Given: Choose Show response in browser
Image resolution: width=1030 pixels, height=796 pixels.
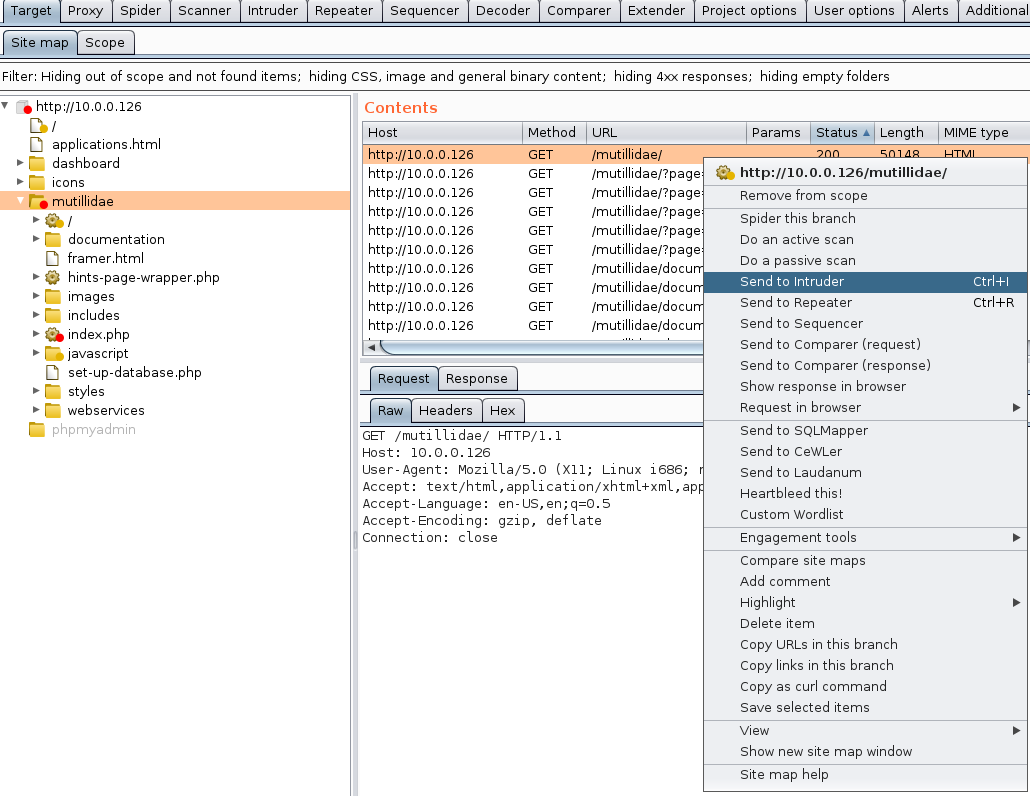Looking at the screenshot, I should [x=865, y=387].
